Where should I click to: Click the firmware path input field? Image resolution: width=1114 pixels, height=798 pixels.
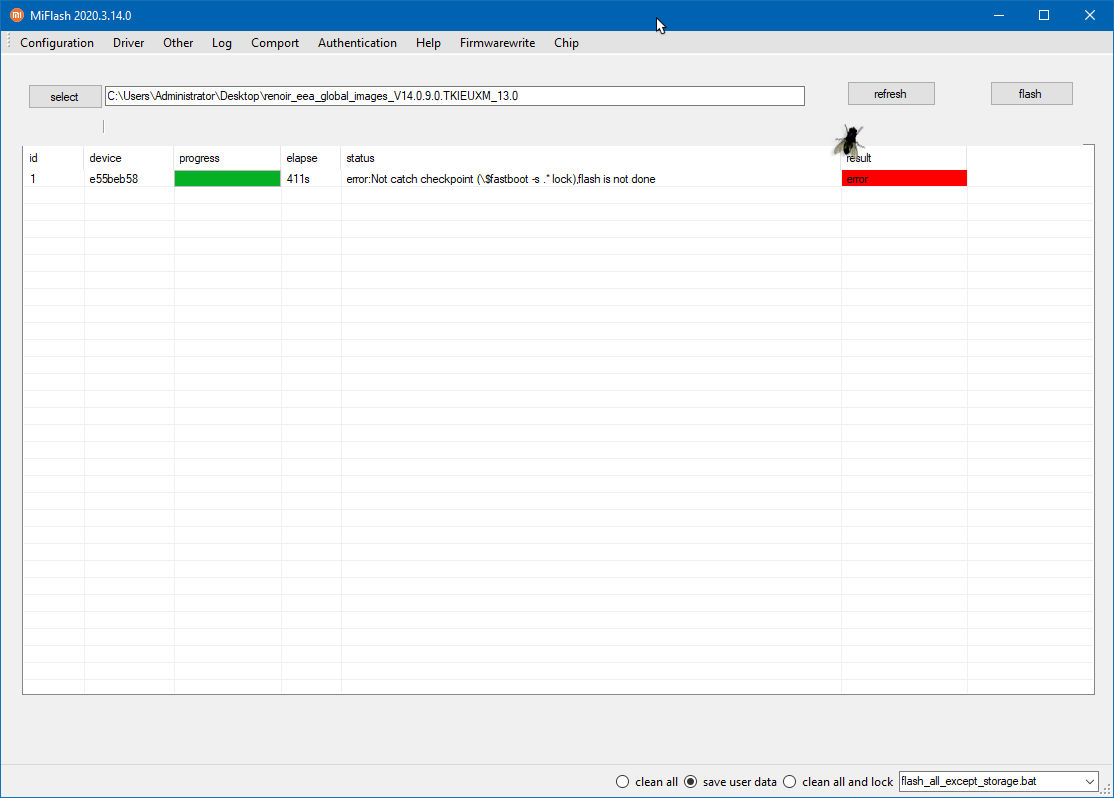tap(454, 96)
